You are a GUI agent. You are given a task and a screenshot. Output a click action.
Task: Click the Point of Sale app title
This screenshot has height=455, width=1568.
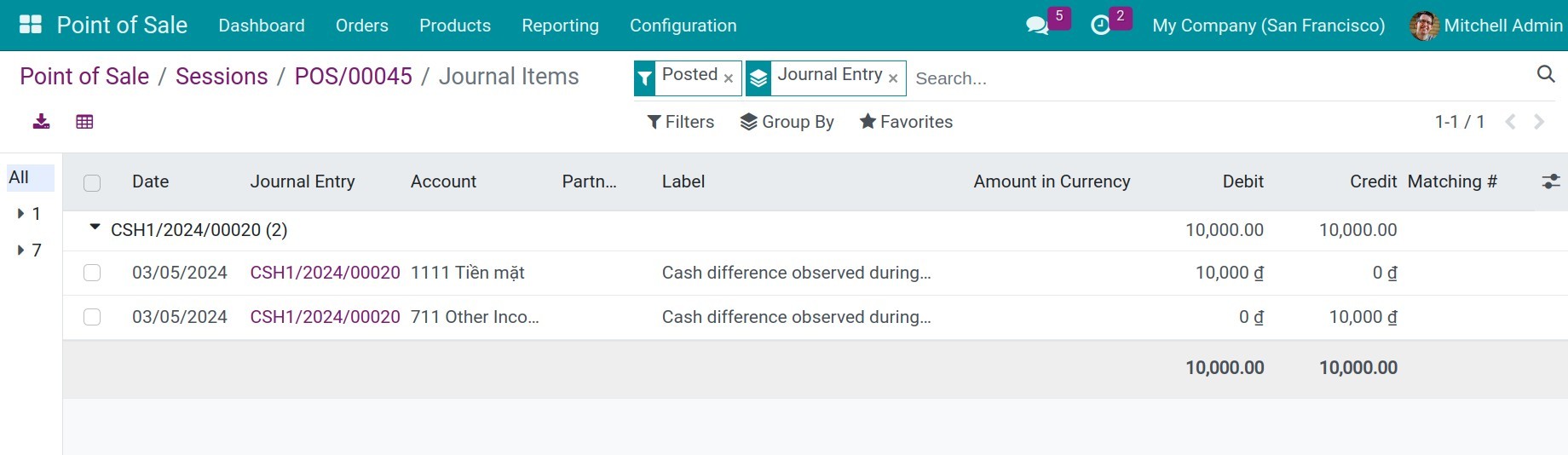point(122,25)
